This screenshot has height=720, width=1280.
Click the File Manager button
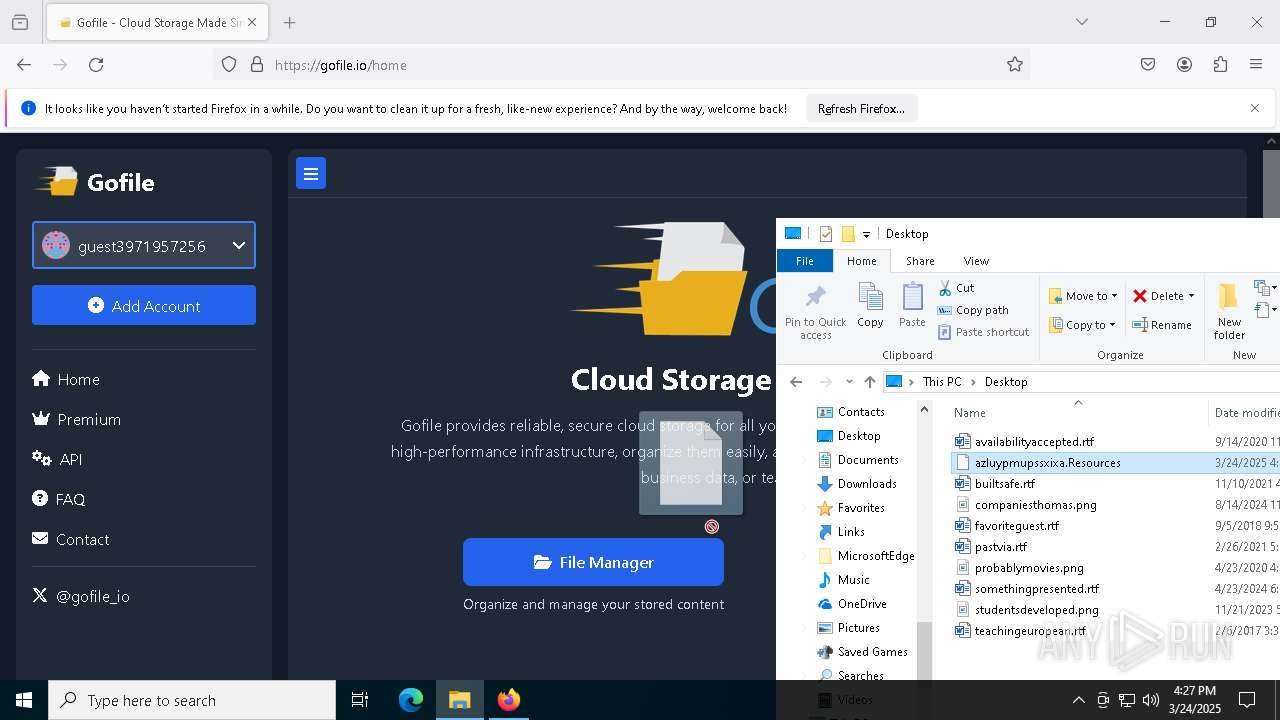tap(593, 562)
